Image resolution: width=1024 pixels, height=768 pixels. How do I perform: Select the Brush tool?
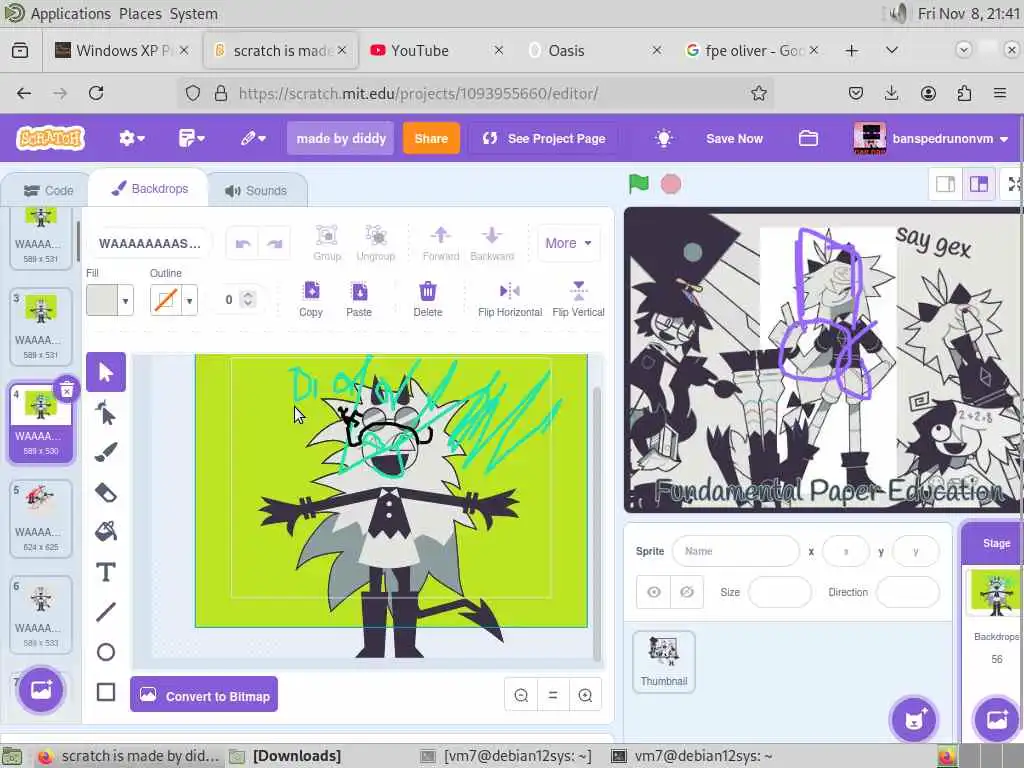point(106,453)
